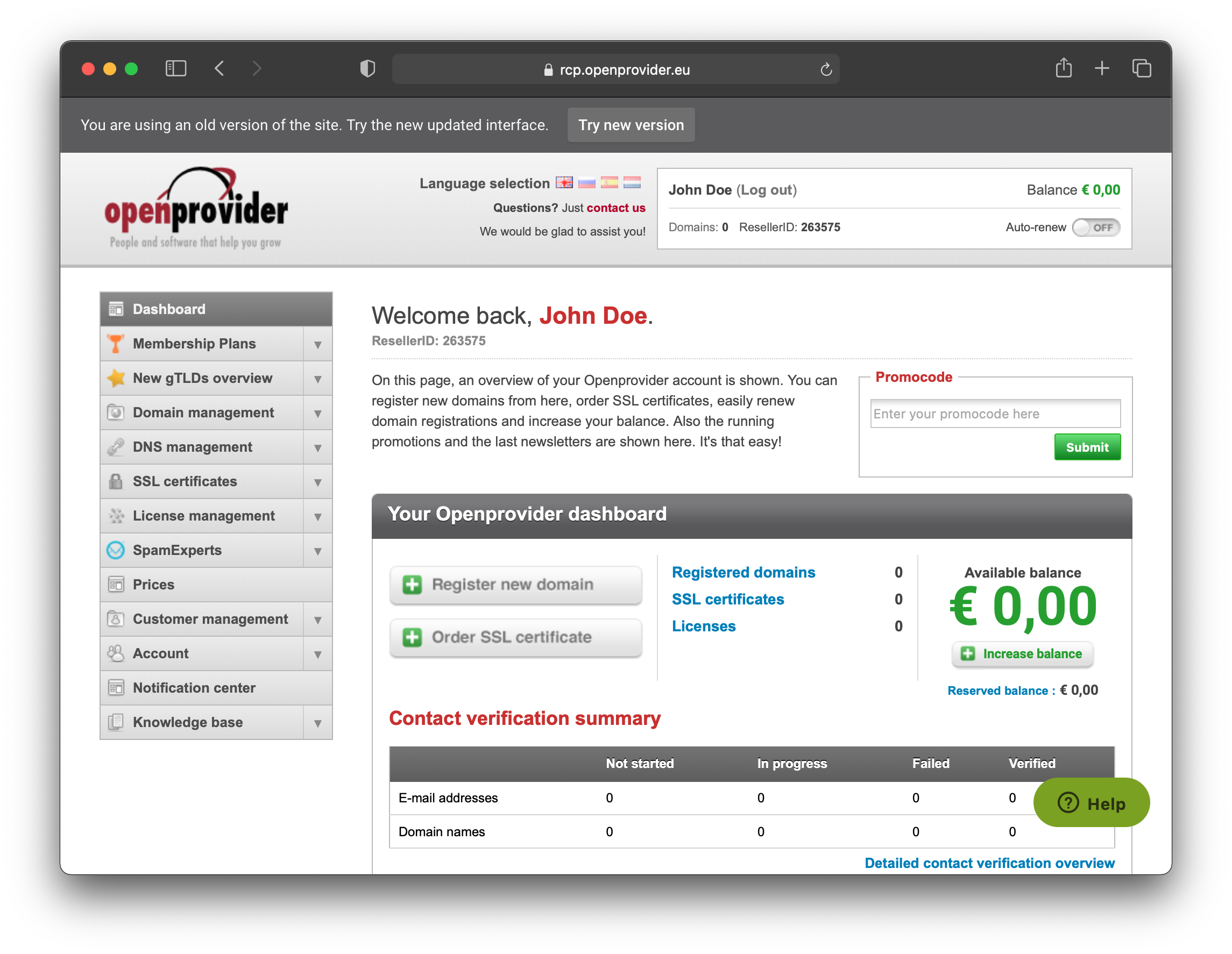
Task: Select the Dutch flag language
Action: [x=632, y=183]
